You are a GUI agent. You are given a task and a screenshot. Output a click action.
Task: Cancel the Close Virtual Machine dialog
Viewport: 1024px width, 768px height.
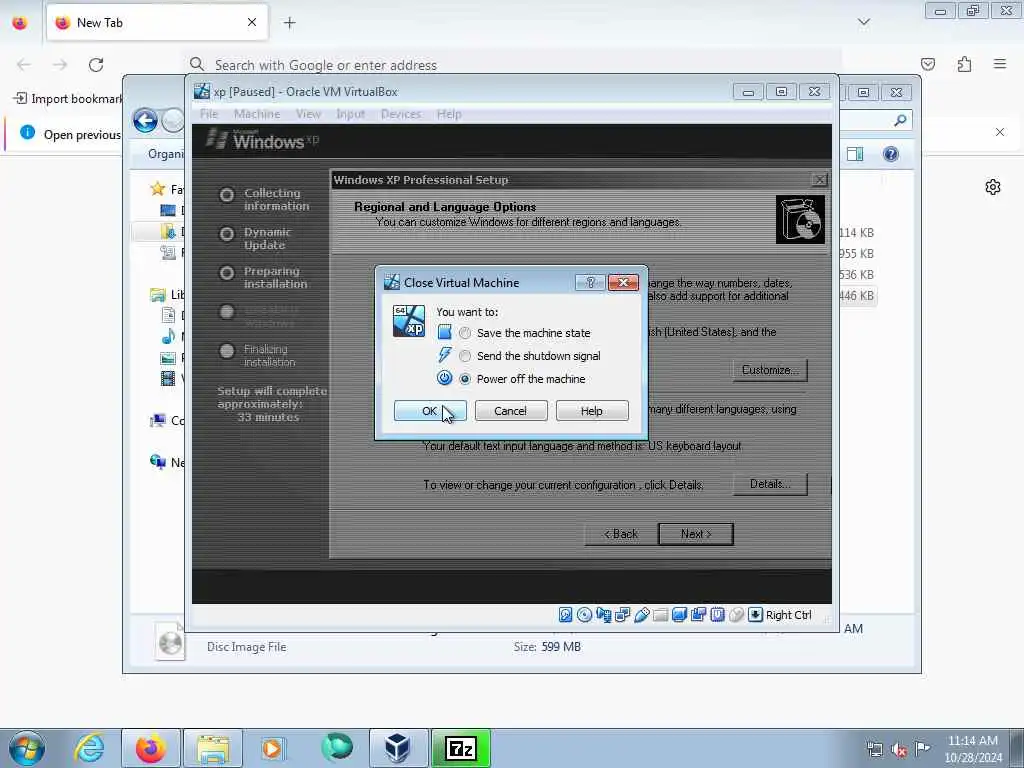pyautogui.click(x=511, y=411)
